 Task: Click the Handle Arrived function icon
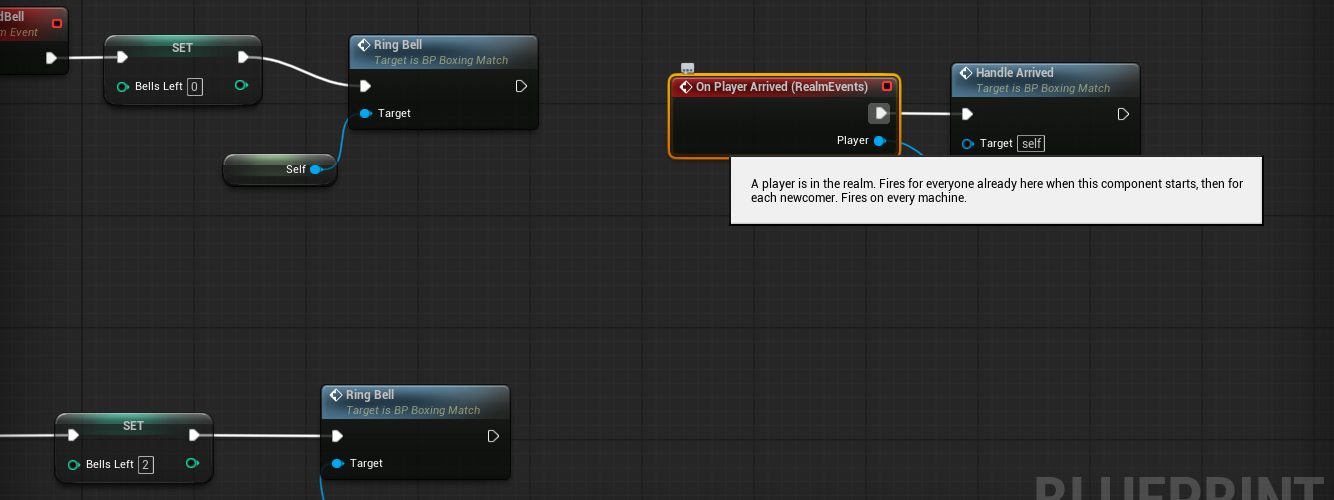[966, 73]
